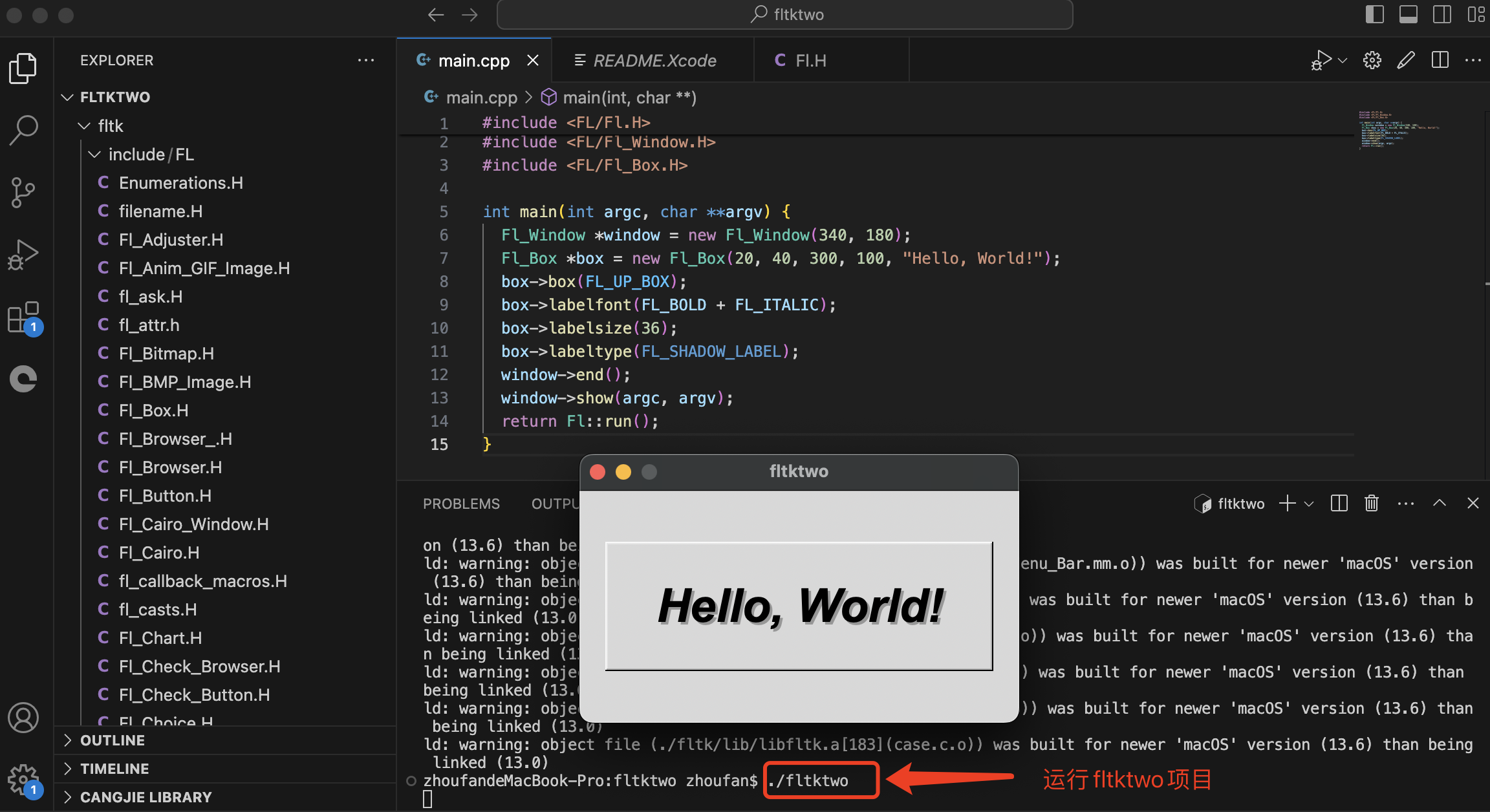
Task: Split the terminal panel
Action: click(1339, 503)
